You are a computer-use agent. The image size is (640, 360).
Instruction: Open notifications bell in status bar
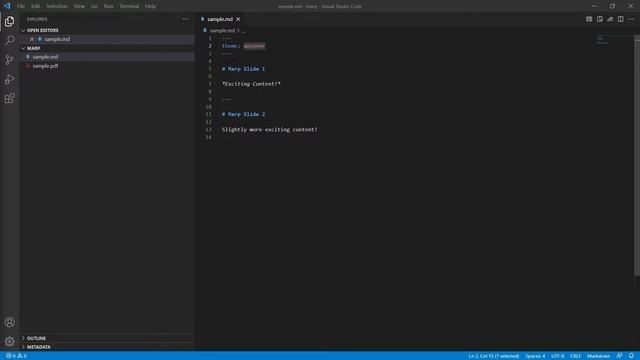tap(631, 356)
